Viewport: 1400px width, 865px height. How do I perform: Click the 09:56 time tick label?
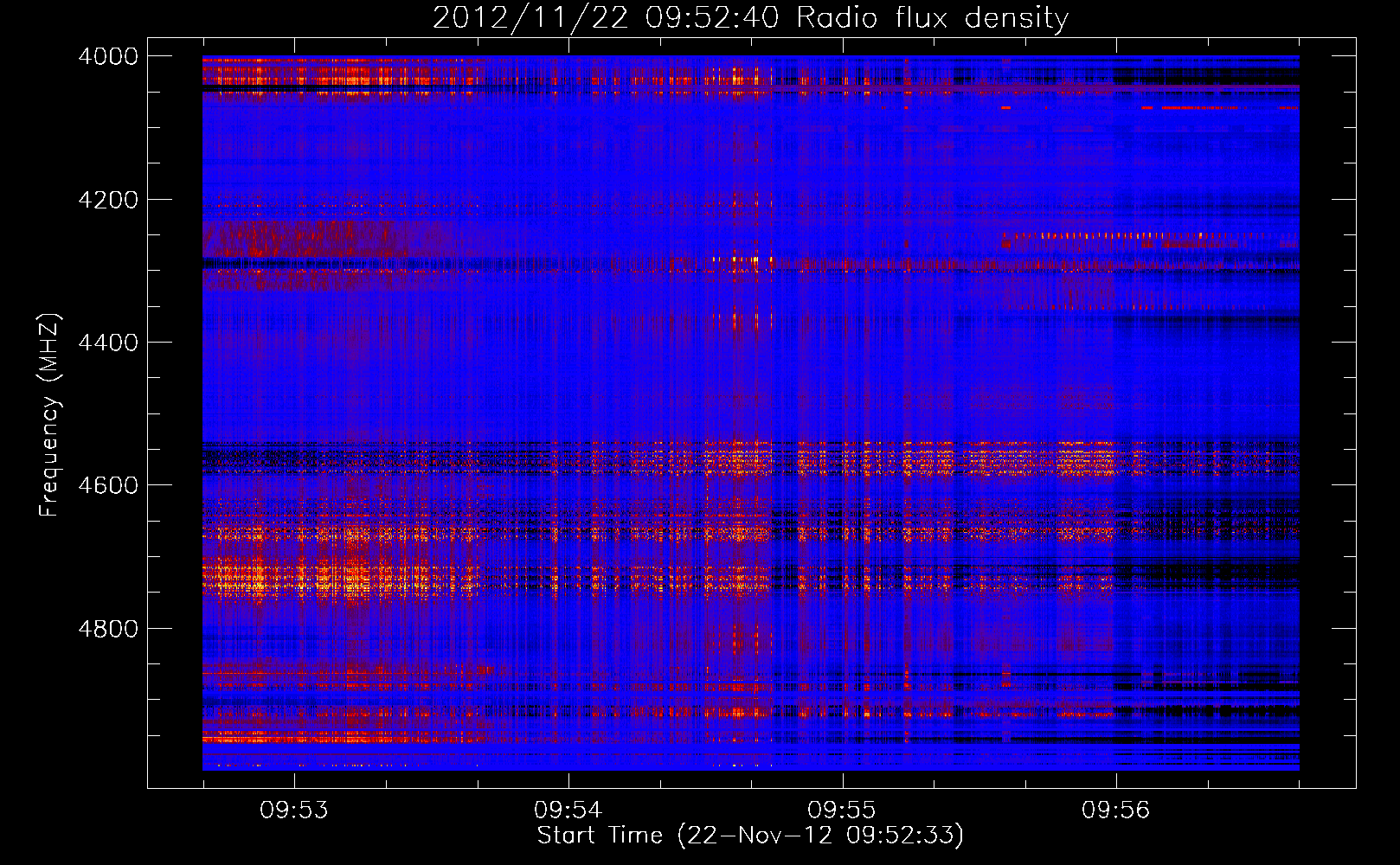click(1116, 811)
